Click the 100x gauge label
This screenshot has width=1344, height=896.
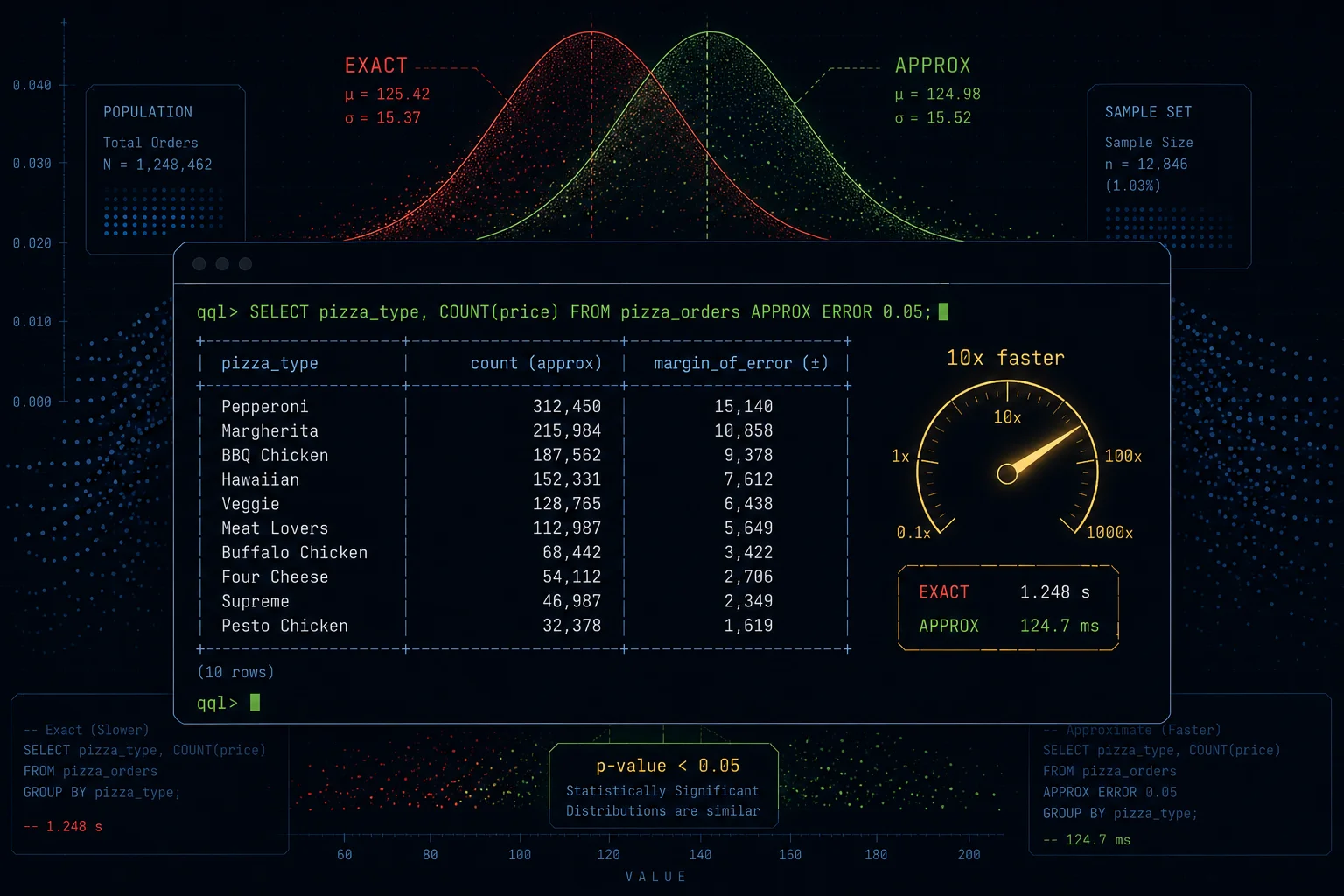click(1123, 456)
